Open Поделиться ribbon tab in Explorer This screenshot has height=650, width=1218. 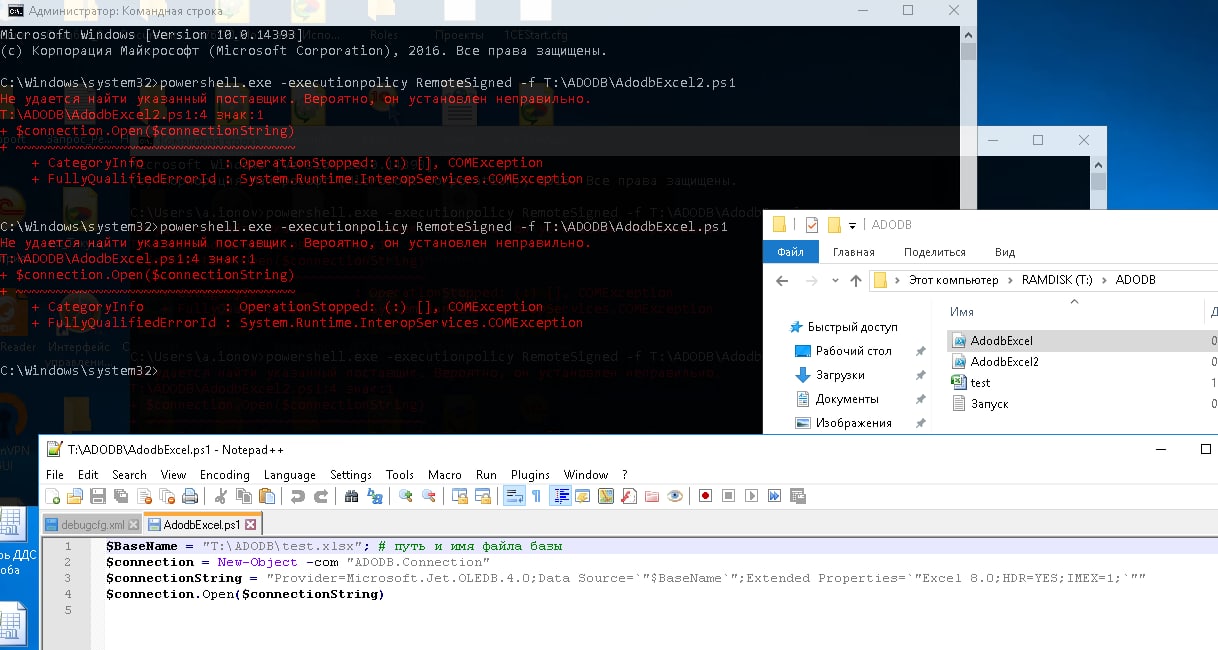point(935,252)
